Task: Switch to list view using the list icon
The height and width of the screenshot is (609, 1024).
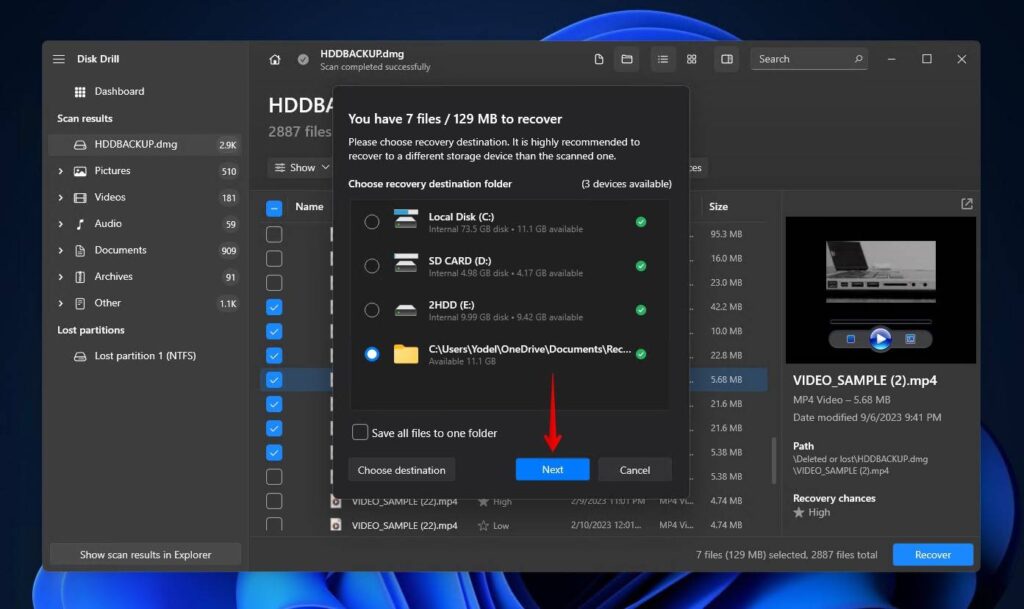Action: coord(663,59)
